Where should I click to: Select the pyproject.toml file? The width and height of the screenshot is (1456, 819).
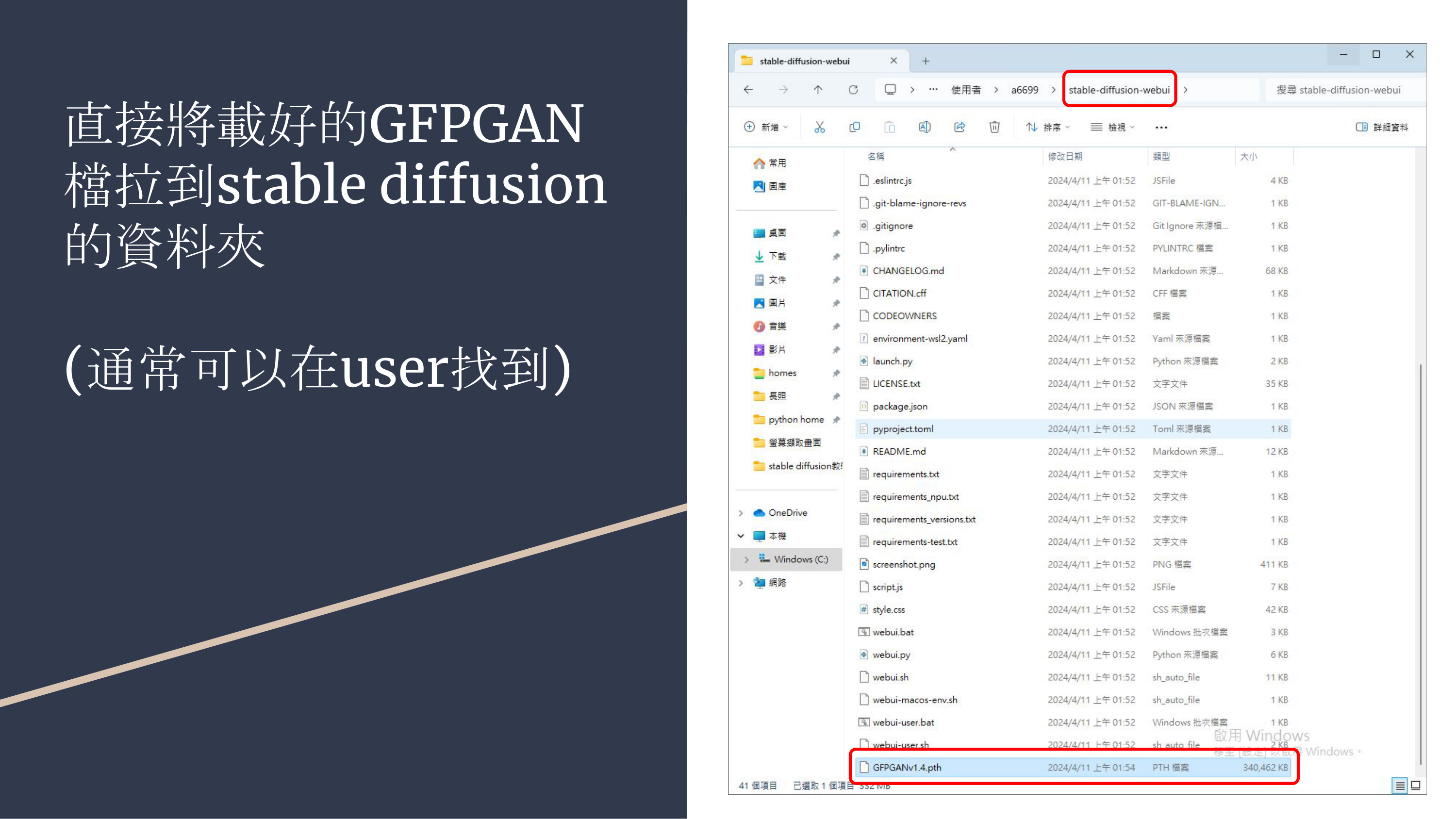point(1073,429)
